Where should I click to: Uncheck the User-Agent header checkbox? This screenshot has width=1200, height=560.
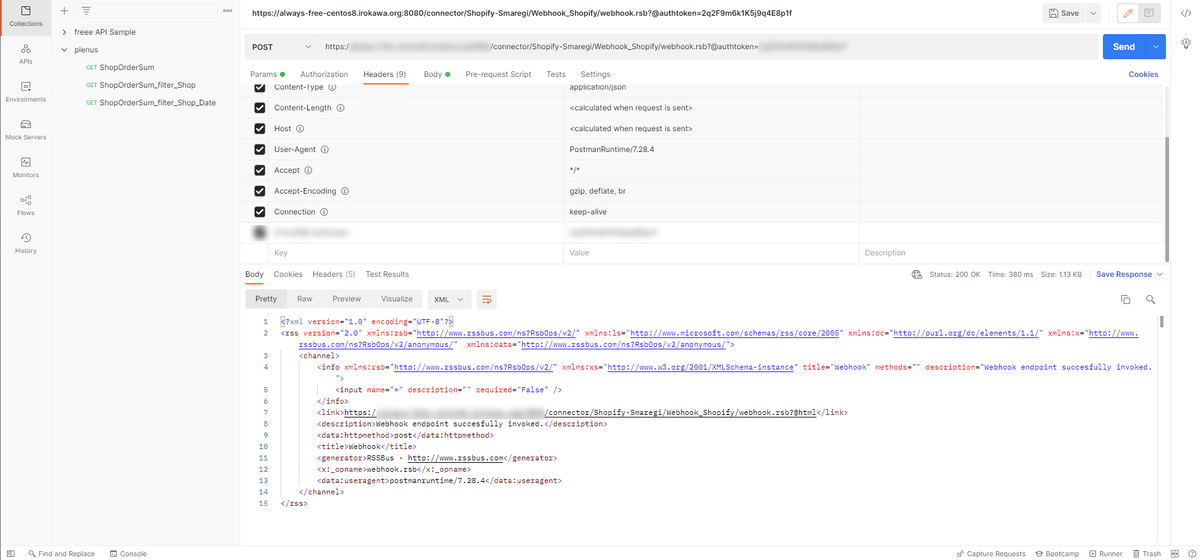click(260, 150)
